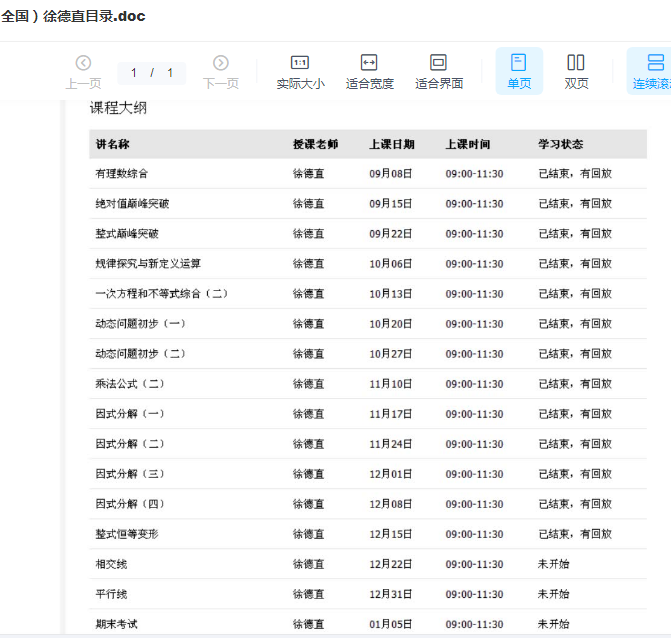Screen dimensions: 671x638
Task: Click the 讲名称 column header
Action: pos(113,144)
